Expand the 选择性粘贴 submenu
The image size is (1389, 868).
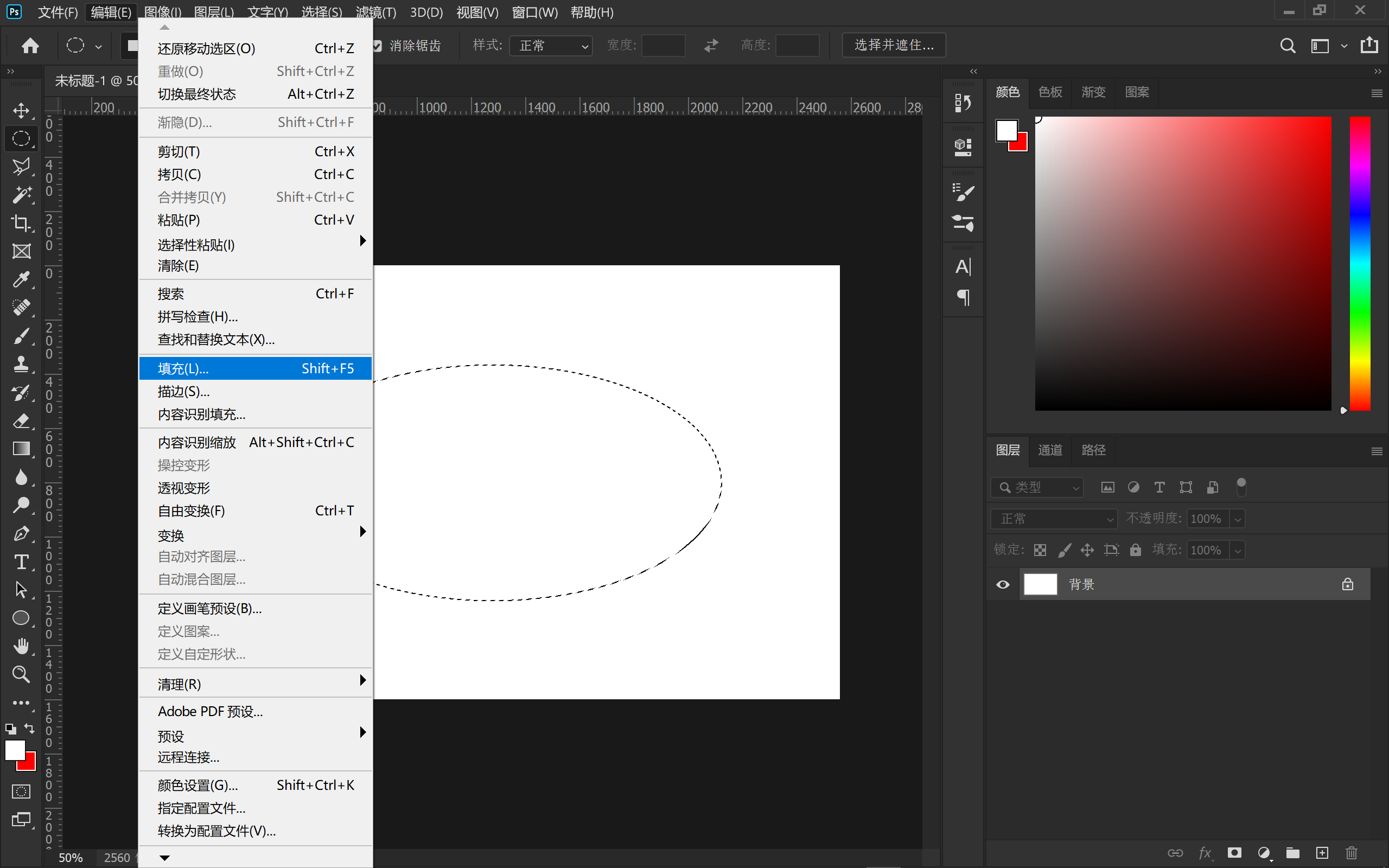[x=256, y=245]
